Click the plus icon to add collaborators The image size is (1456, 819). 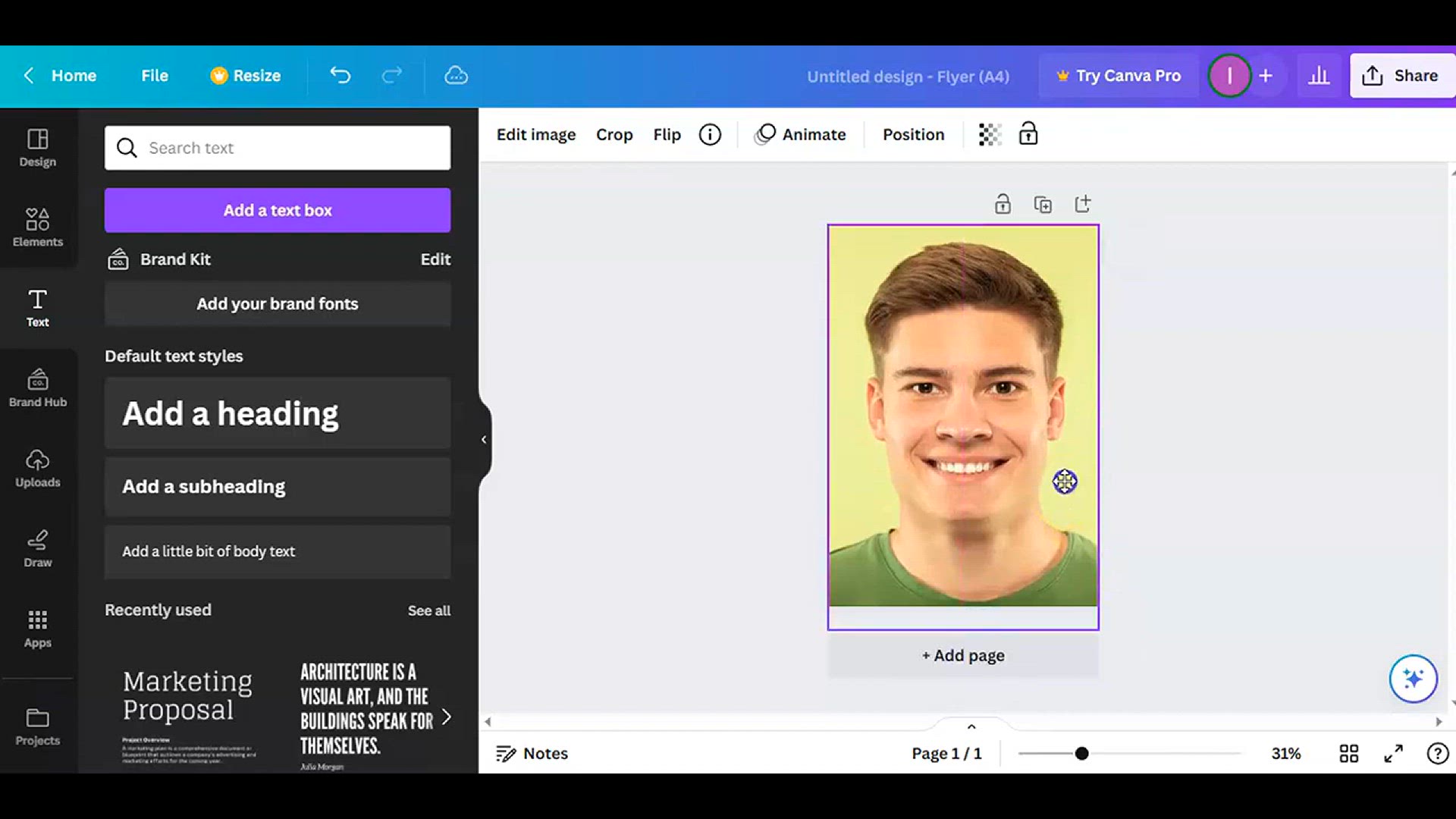tap(1266, 75)
